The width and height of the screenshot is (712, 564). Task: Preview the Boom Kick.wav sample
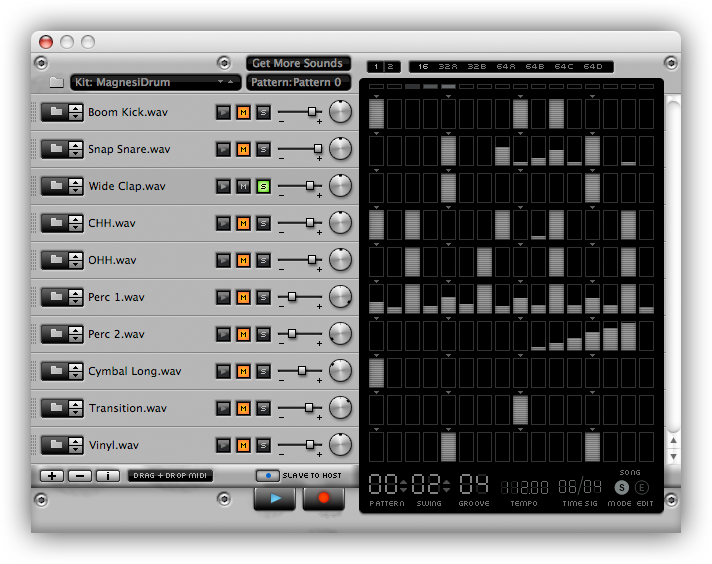[x=223, y=112]
